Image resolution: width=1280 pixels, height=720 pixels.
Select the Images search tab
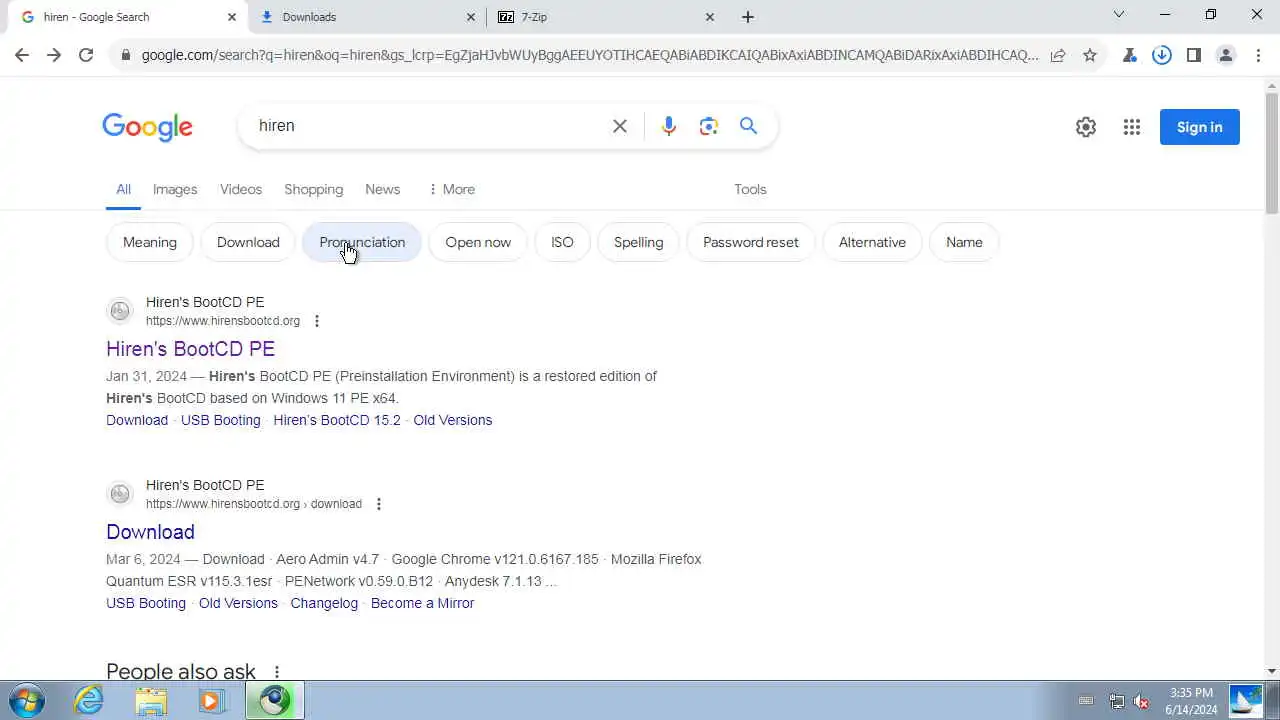pyautogui.click(x=175, y=189)
